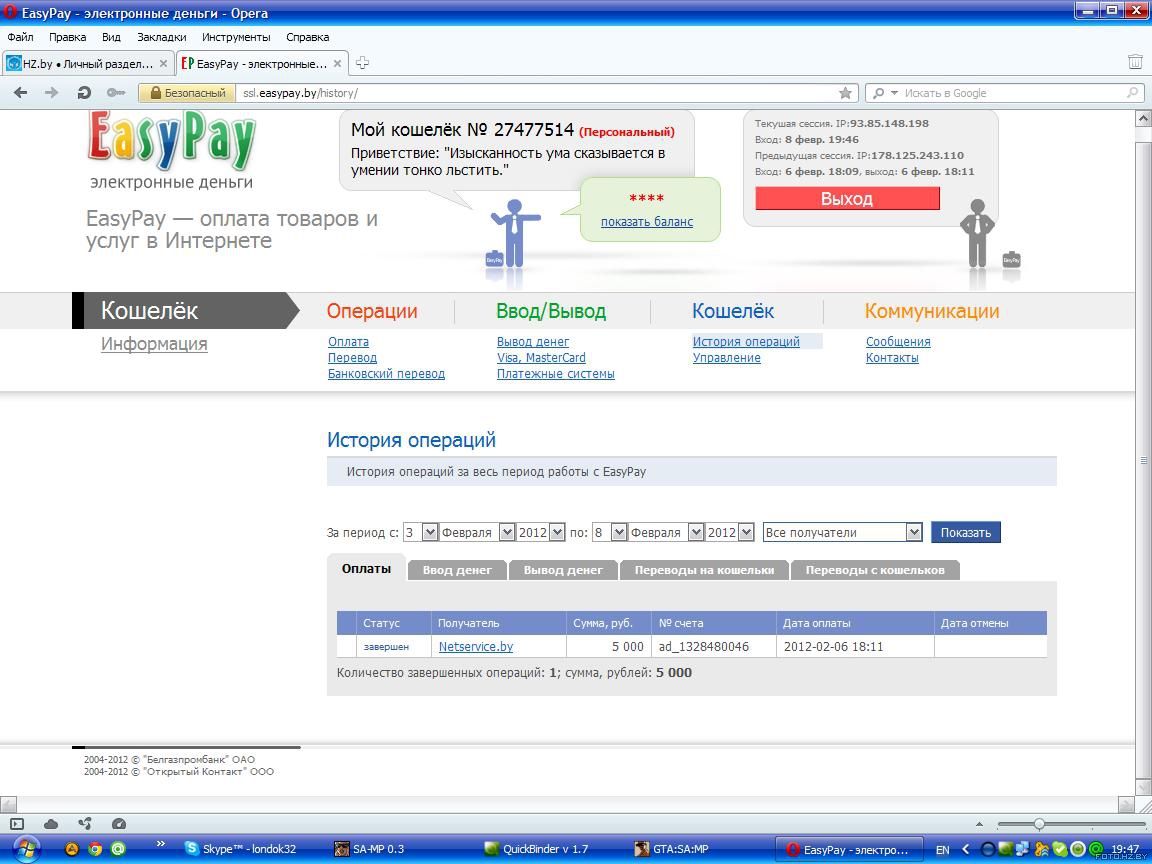1152x864 pixels.
Task: Bookmark the page with the star icon
Action: click(846, 93)
